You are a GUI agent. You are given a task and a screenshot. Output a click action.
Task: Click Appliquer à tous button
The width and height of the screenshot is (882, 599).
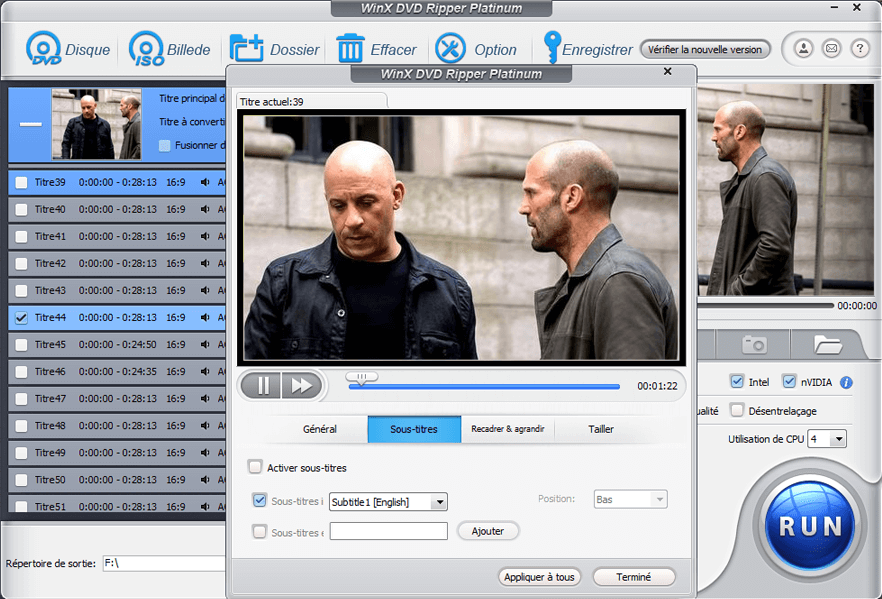539,577
